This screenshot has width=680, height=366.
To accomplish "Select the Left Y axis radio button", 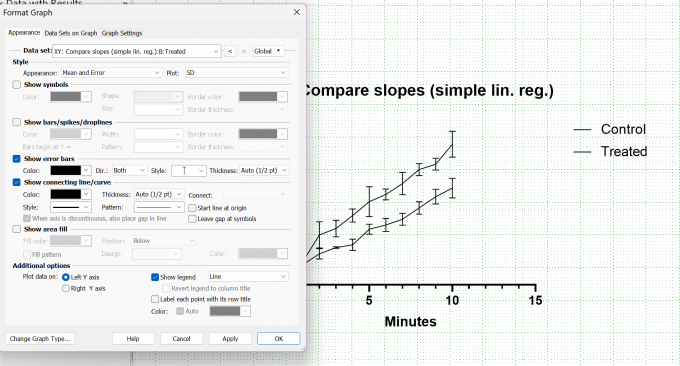I will click(x=66, y=277).
